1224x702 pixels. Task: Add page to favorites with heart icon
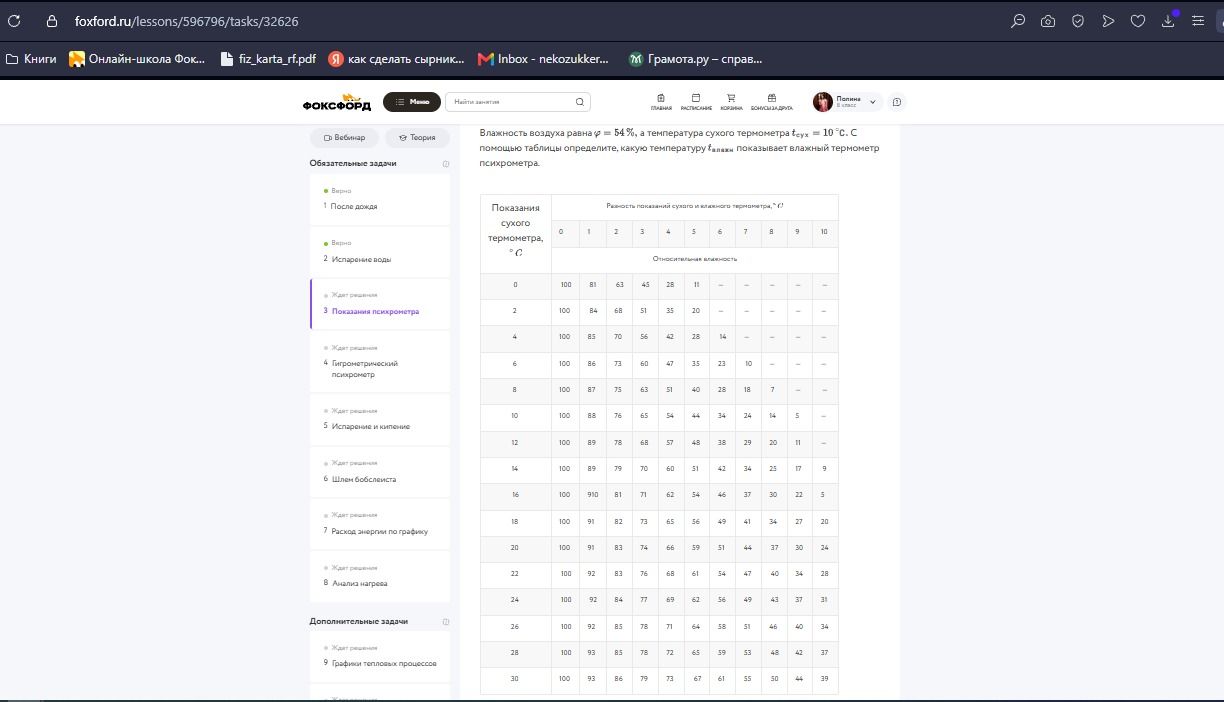point(1138,21)
